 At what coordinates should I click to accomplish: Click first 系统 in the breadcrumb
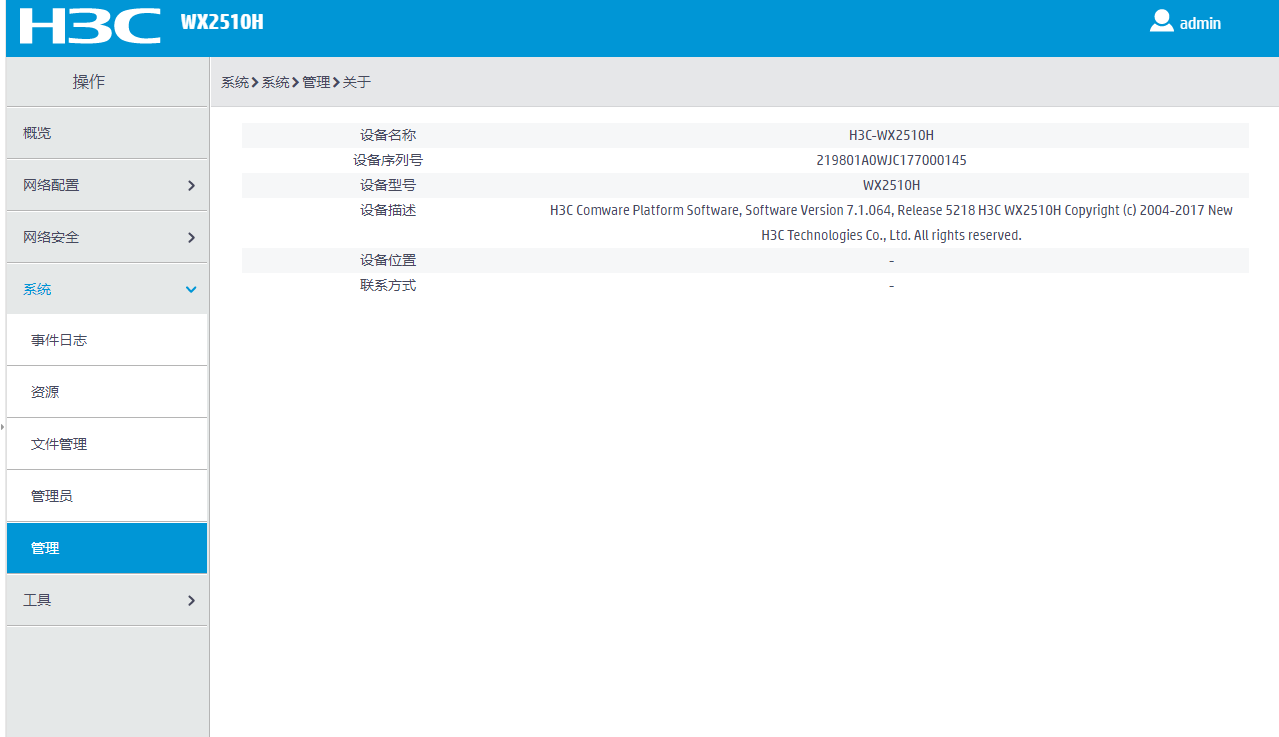click(x=235, y=82)
